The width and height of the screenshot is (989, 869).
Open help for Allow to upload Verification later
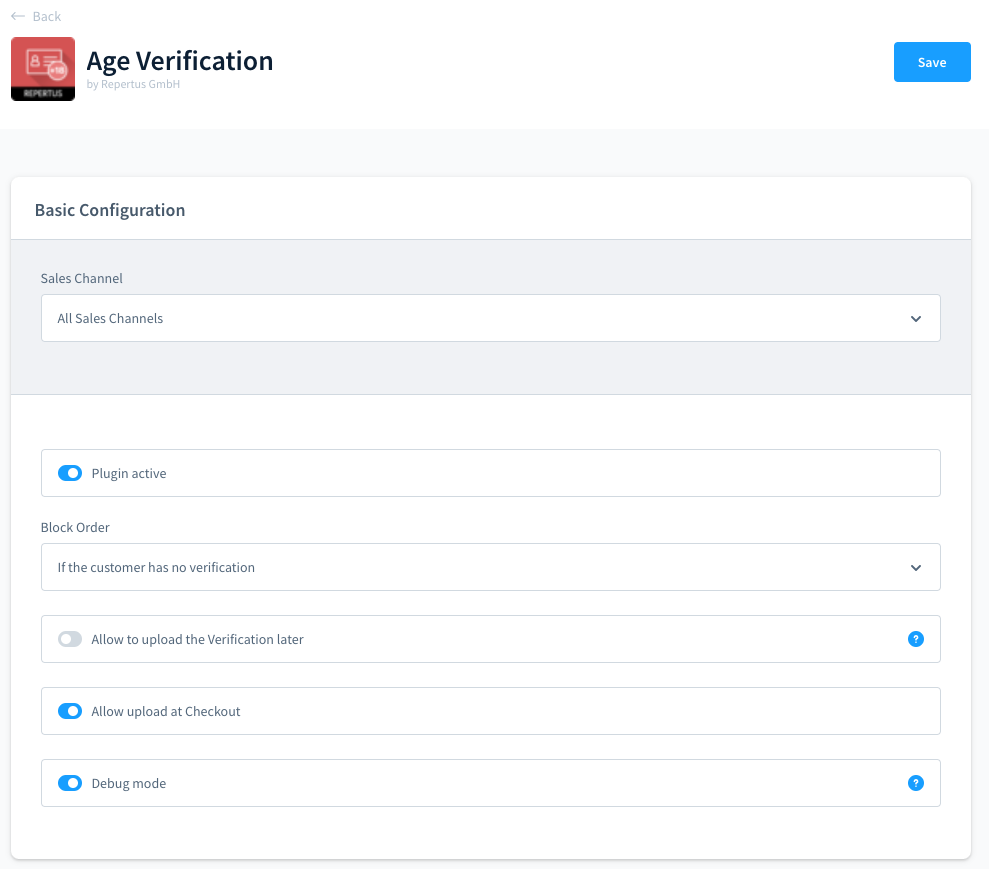915,639
